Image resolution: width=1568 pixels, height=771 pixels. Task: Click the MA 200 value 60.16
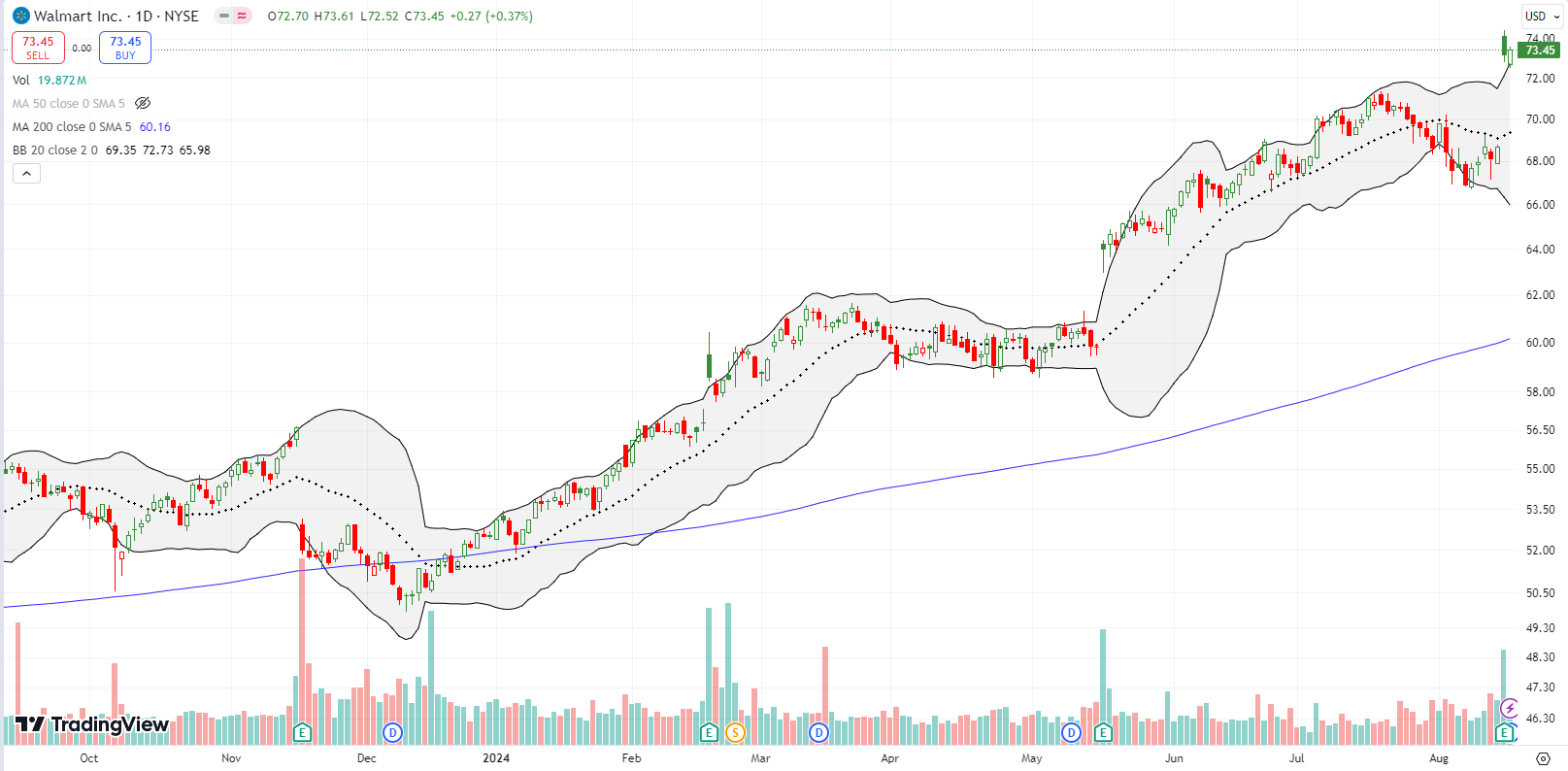[x=154, y=127]
